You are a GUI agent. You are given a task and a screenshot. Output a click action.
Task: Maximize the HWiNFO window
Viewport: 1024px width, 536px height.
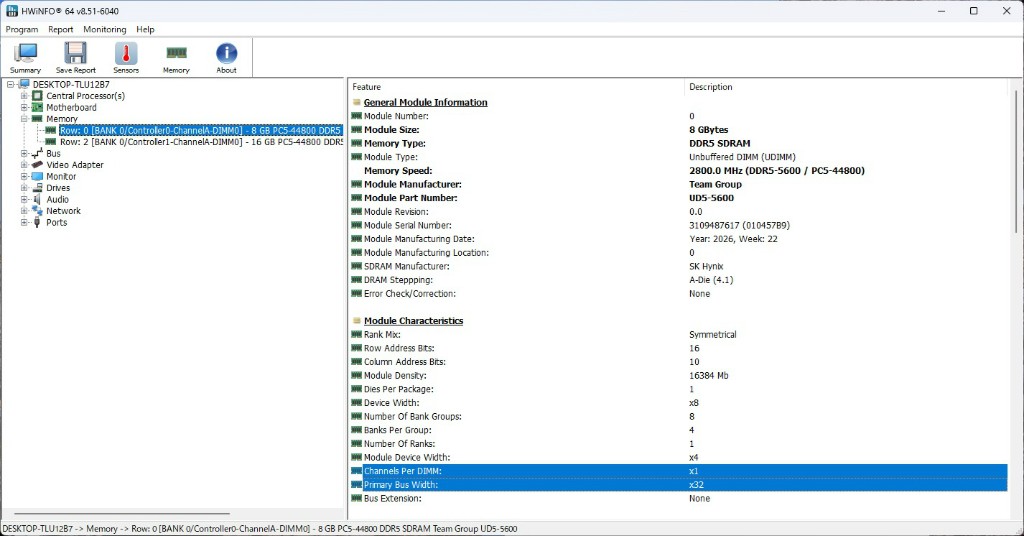click(x=974, y=11)
